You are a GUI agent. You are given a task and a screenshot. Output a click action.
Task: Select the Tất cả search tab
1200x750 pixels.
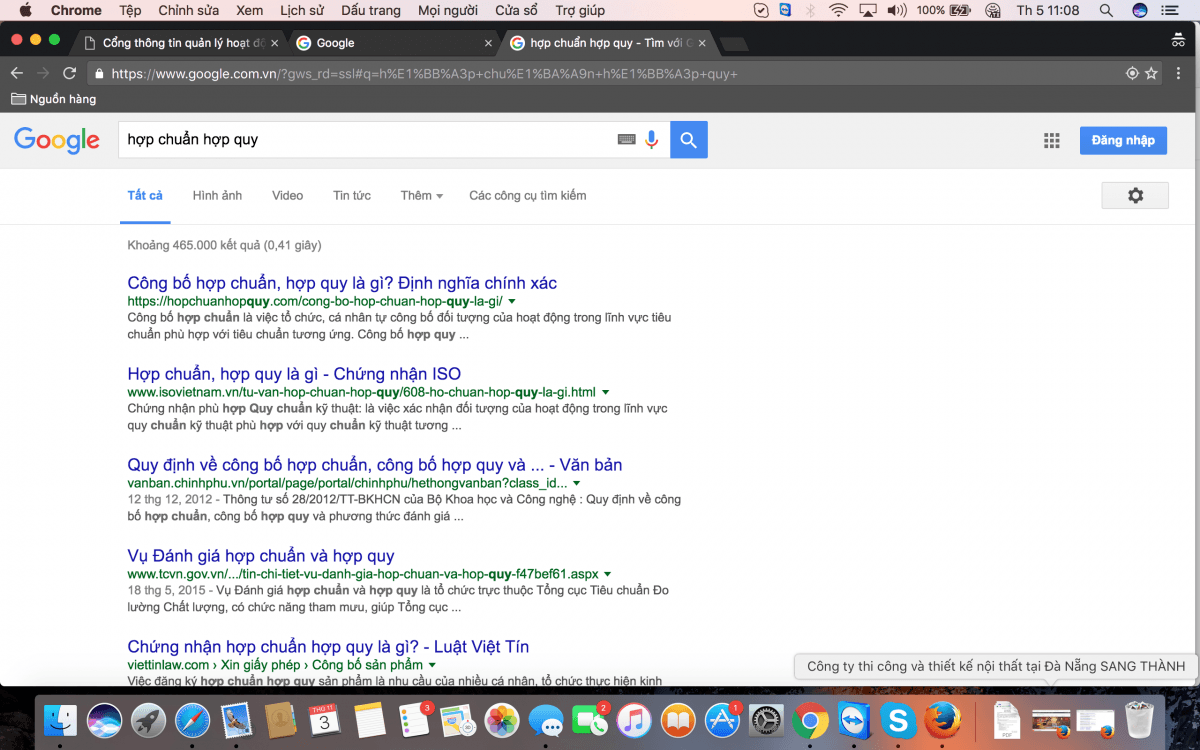click(x=145, y=195)
